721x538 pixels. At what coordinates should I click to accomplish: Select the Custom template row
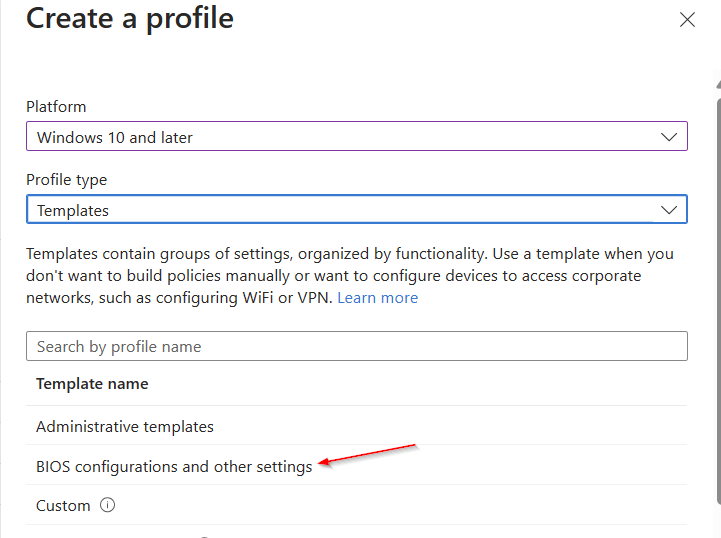63,506
